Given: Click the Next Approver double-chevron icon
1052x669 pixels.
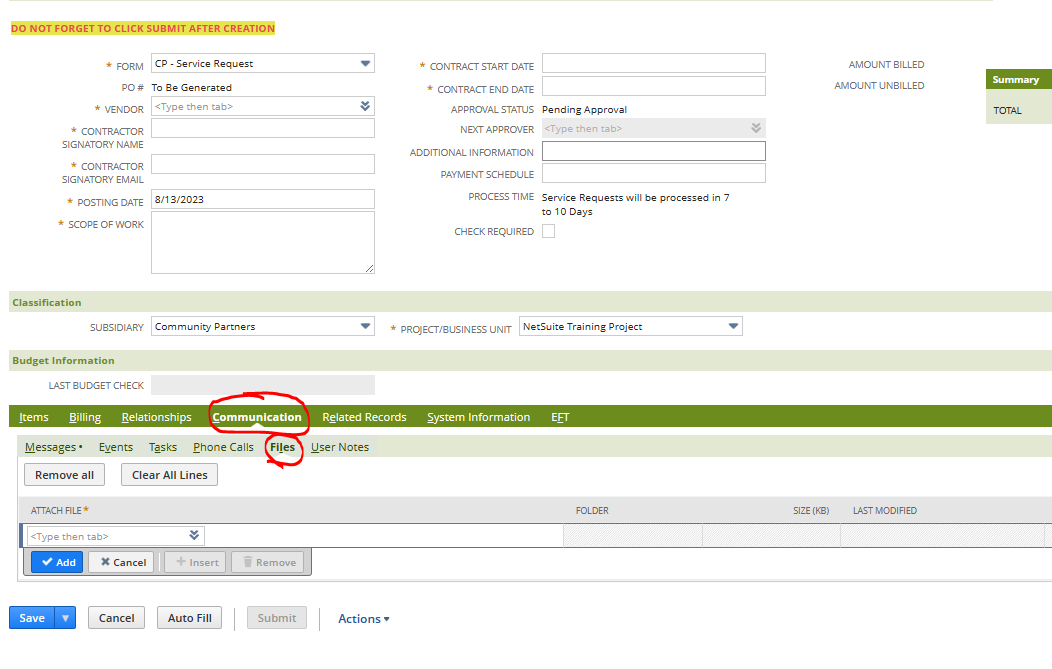Looking at the screenshot, I should (x=756, y=128).
